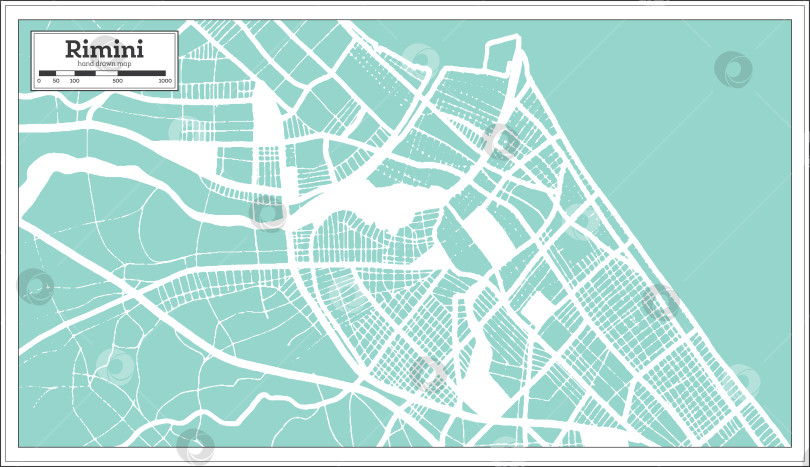810x467 pixels.
Task: Click the "1000" scale label
Action: point(165,80)
